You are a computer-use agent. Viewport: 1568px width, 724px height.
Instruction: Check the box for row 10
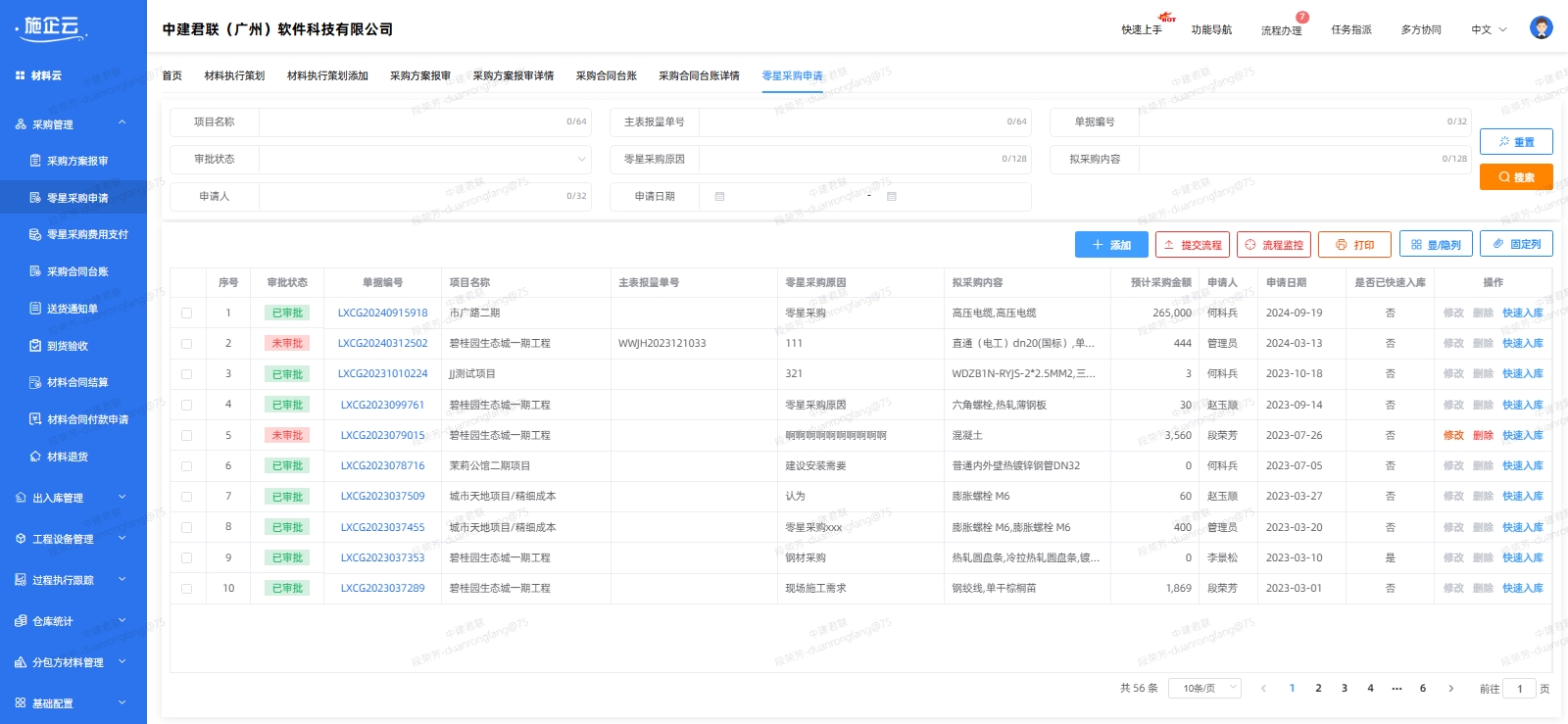tap(186, 589)
